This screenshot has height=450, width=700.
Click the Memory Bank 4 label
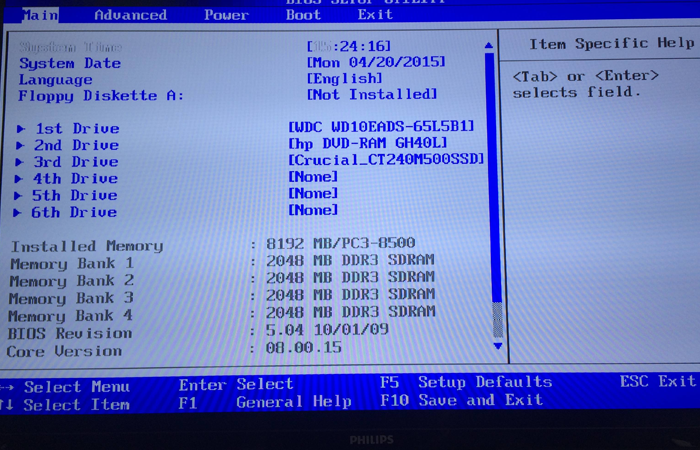pyautogui.click(x=70, y=316)
